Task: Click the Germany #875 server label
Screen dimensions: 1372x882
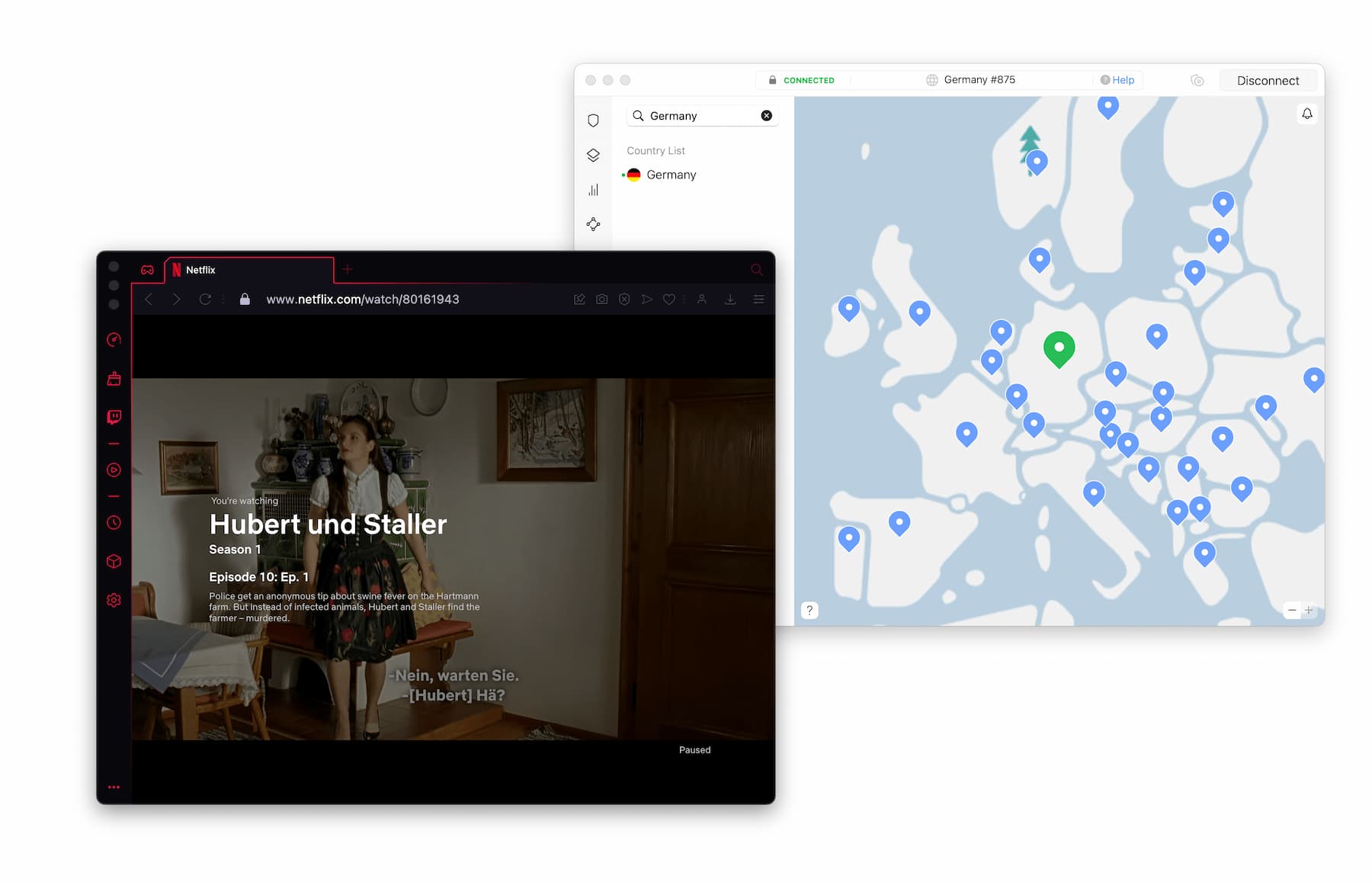Action: pyautogui.click(x=979, y=80)
